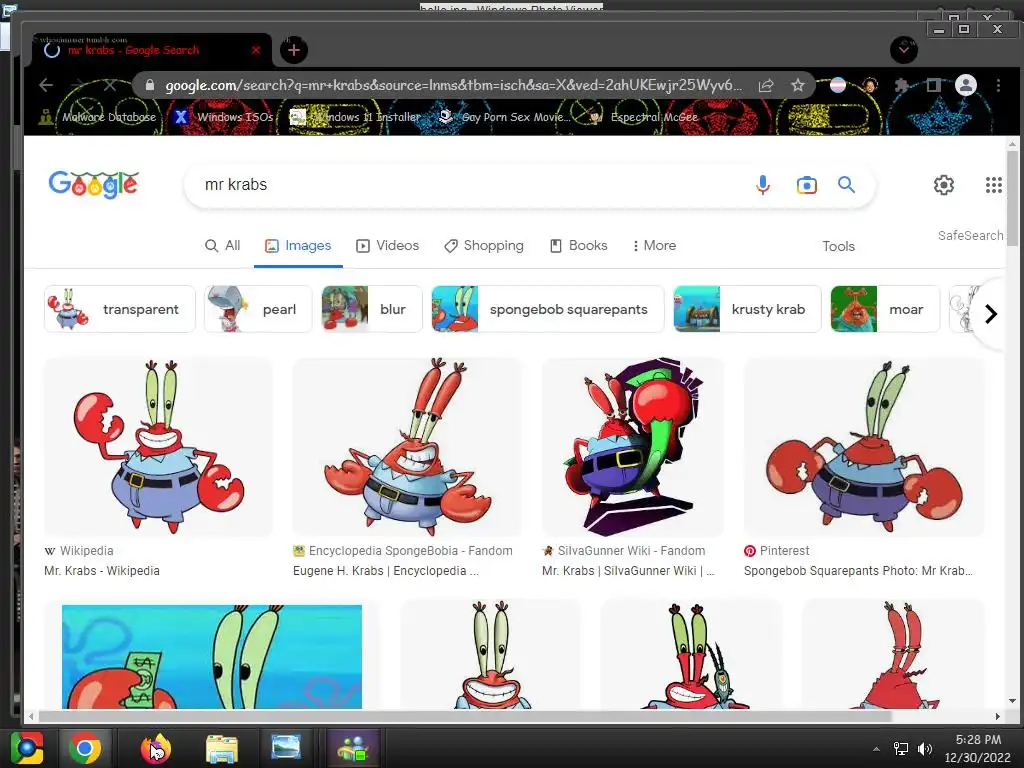The width and height of the screenshot is (1024, 768).
Task: Close the mr krabs Google Search tab
Action: coord(256,50)
